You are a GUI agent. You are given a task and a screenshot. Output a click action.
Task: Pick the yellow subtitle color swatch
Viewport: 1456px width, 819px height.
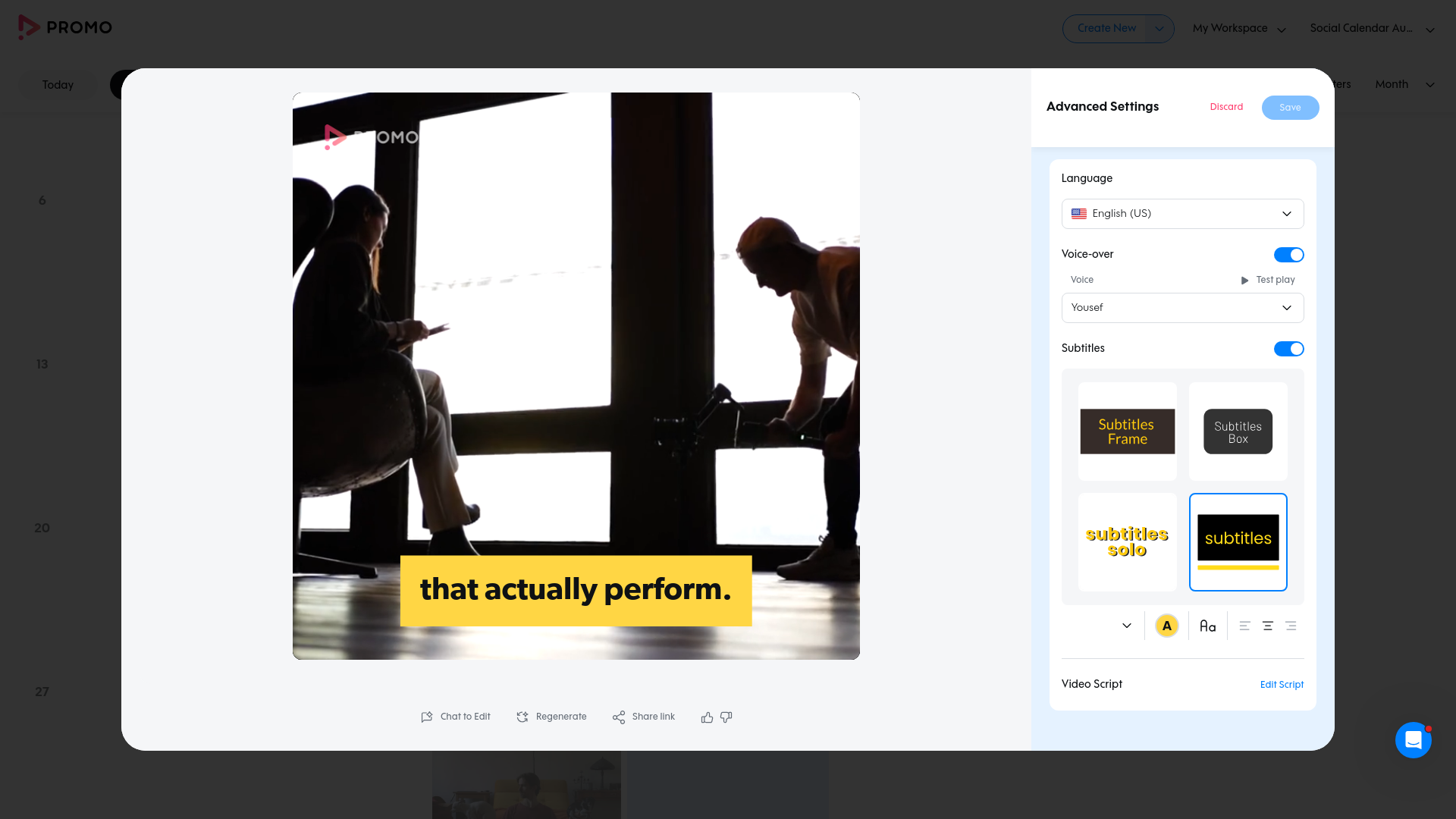click(1166, 626)
